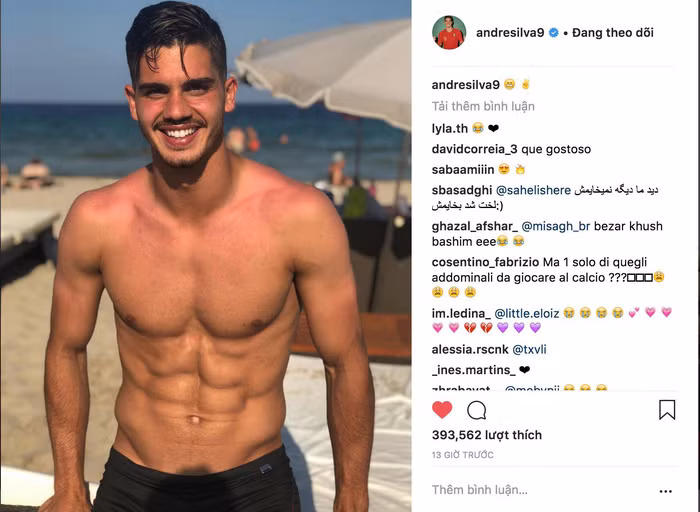Viewport: 700px width, 512px height.
Task: Save post with the bookmark icon
Action: (667, 409)
